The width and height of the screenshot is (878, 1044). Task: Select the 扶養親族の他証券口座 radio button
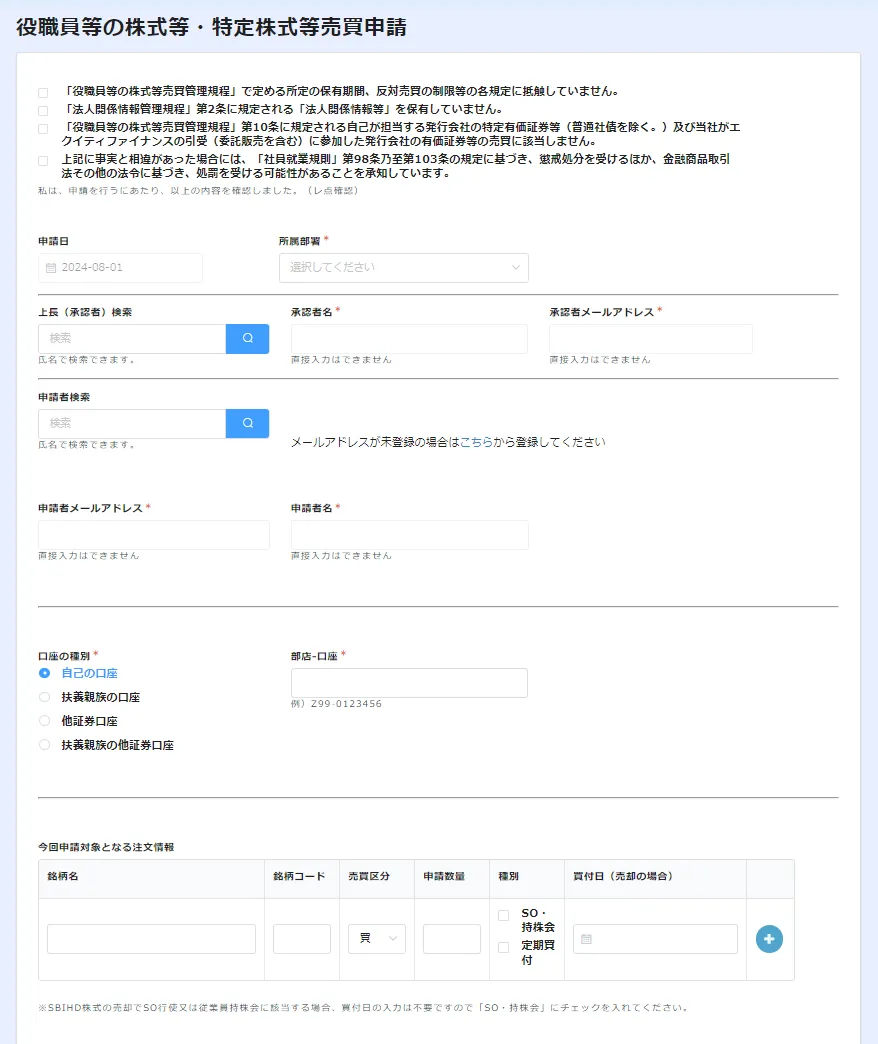coord(43,744)
